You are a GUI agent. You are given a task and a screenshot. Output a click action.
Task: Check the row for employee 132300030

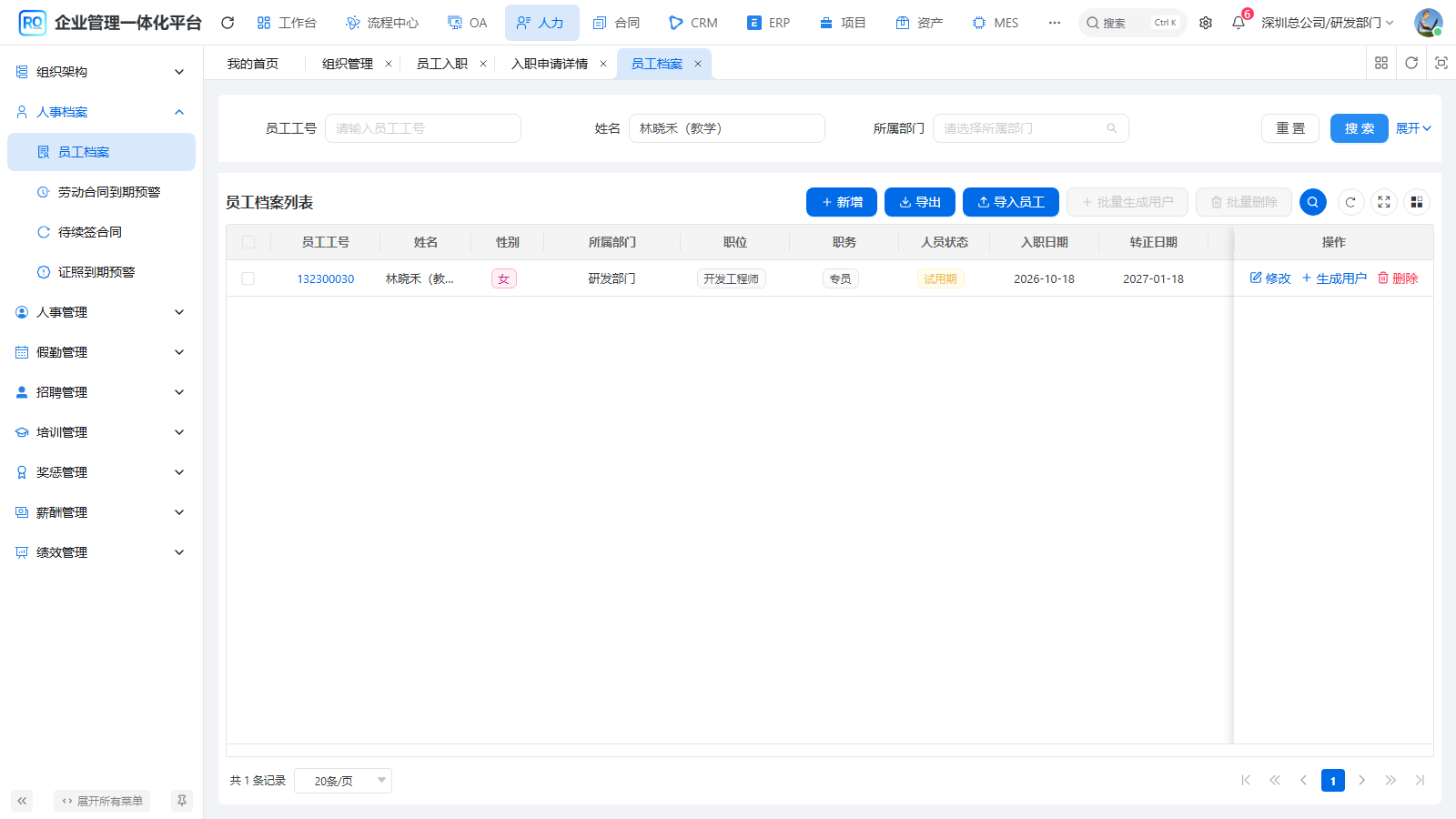[x=248, y=278]
